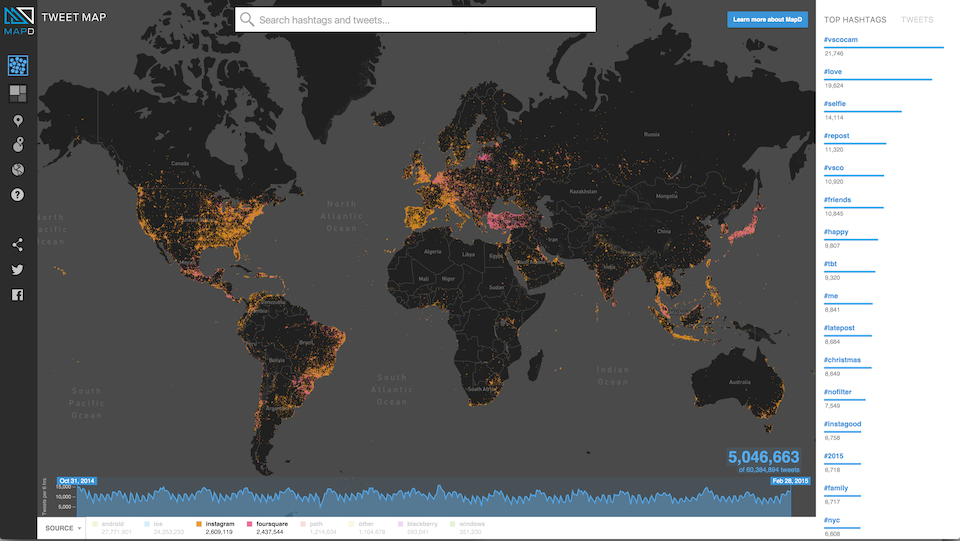Focus the search hashtags and tweets field
This screenshot has height=541, width=960.
tap(415, 20)
